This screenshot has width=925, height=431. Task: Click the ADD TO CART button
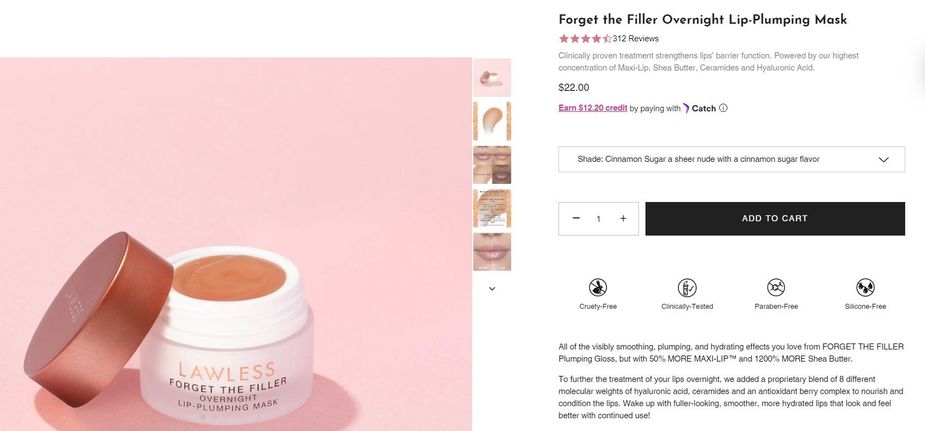point(775,219)
